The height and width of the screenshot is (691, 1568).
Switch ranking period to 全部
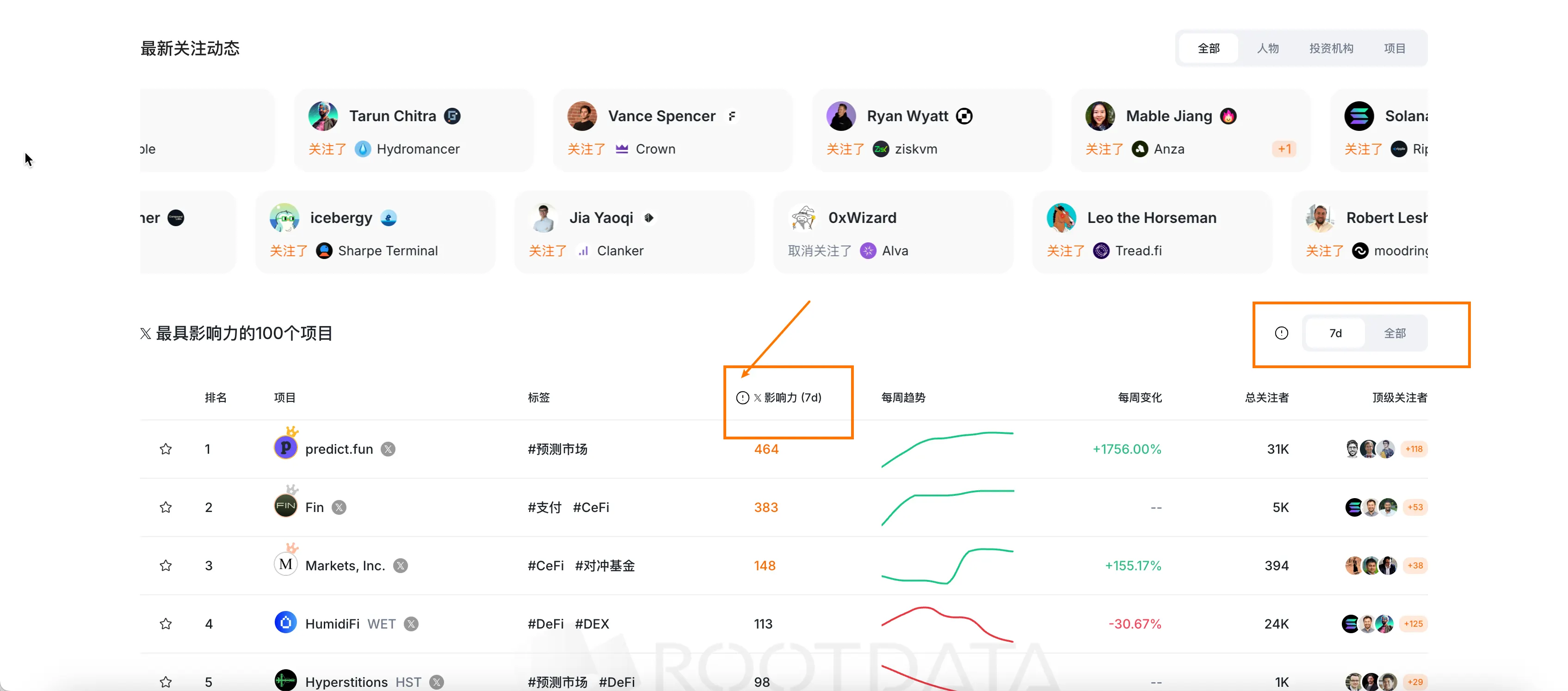pyautogui.click(x=1395, y=333)
